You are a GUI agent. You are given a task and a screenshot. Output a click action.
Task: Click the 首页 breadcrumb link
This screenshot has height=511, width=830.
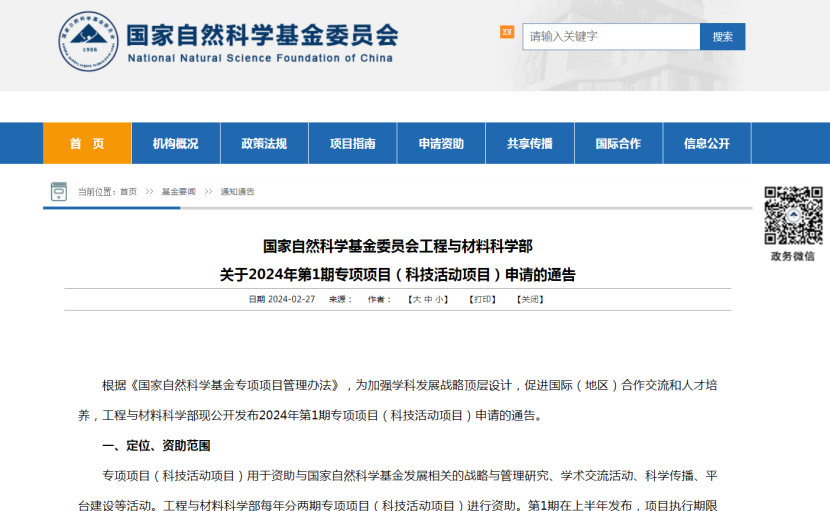coord(128,192)
